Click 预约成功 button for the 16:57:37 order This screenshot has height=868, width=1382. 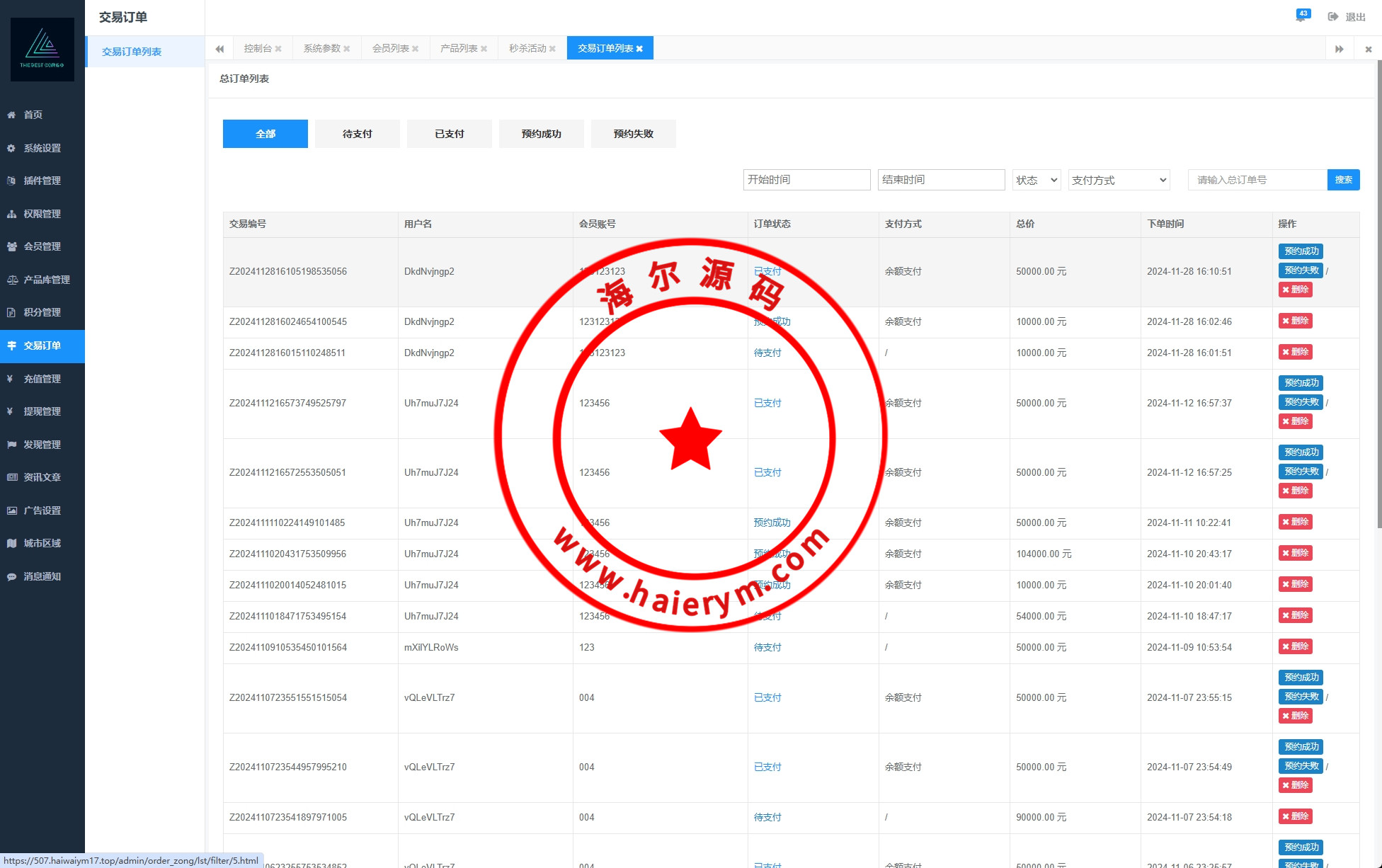coord(1301,383)
